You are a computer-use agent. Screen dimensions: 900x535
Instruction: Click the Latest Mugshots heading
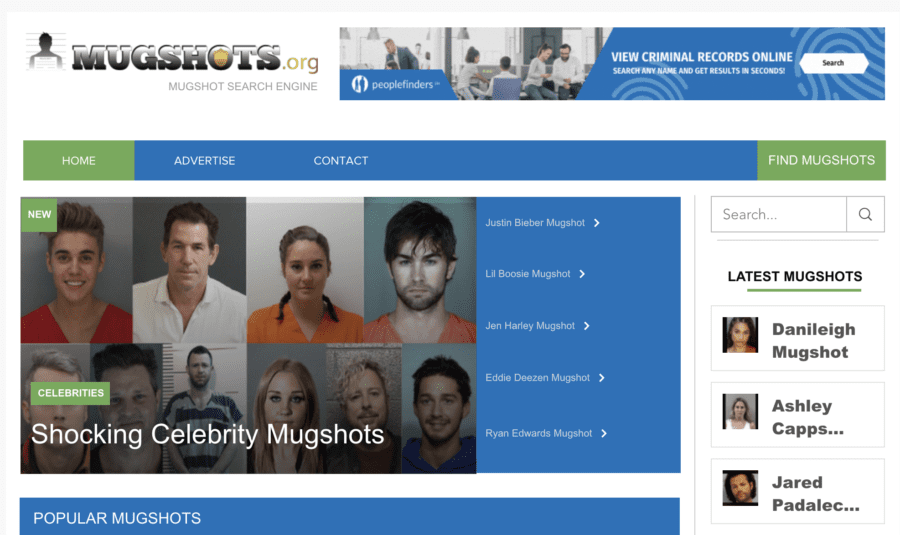pyautogui.click(x=795, y=277)
